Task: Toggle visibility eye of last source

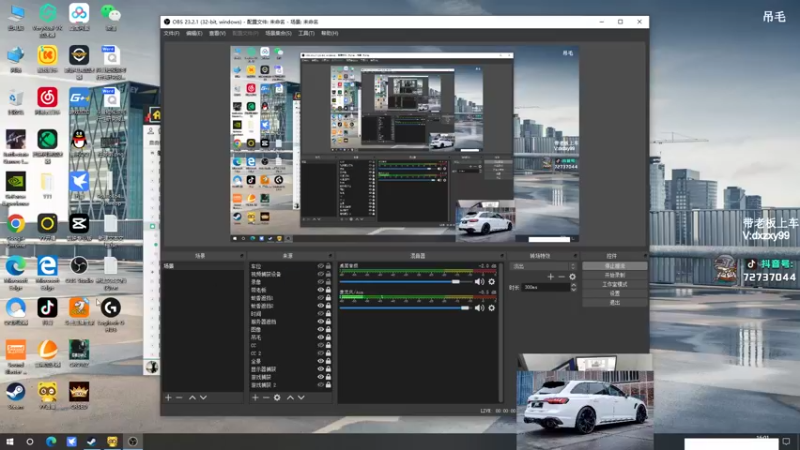Action: (321, 384)
